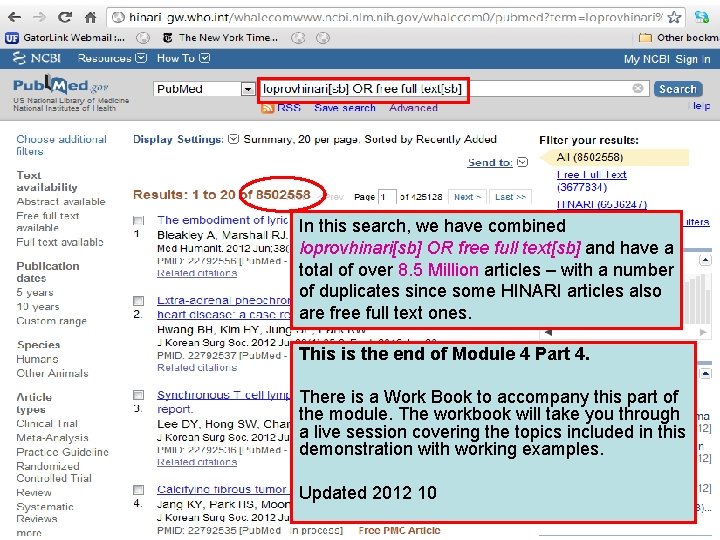Set a Custom range for dates

(x=51, y=321)
